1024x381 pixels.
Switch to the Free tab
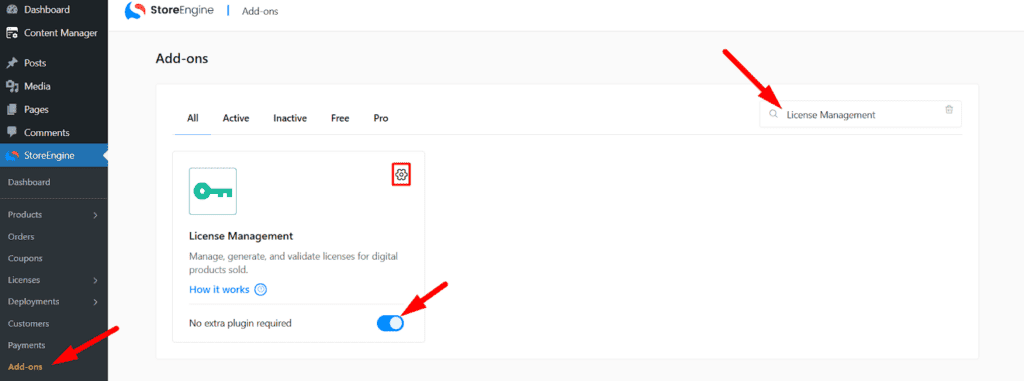[x=340, y=118]
